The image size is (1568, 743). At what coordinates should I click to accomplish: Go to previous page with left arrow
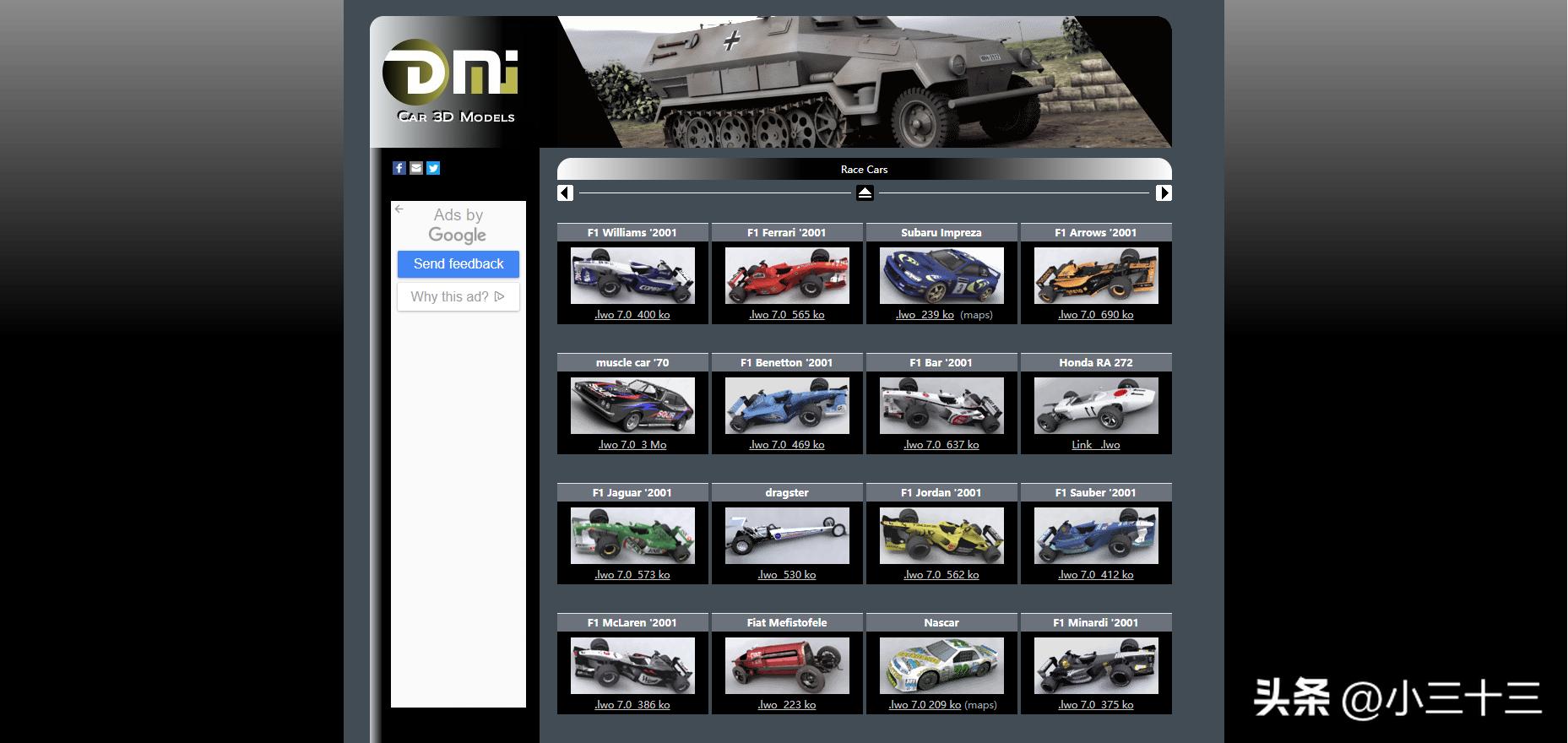(x=566, y=193)
